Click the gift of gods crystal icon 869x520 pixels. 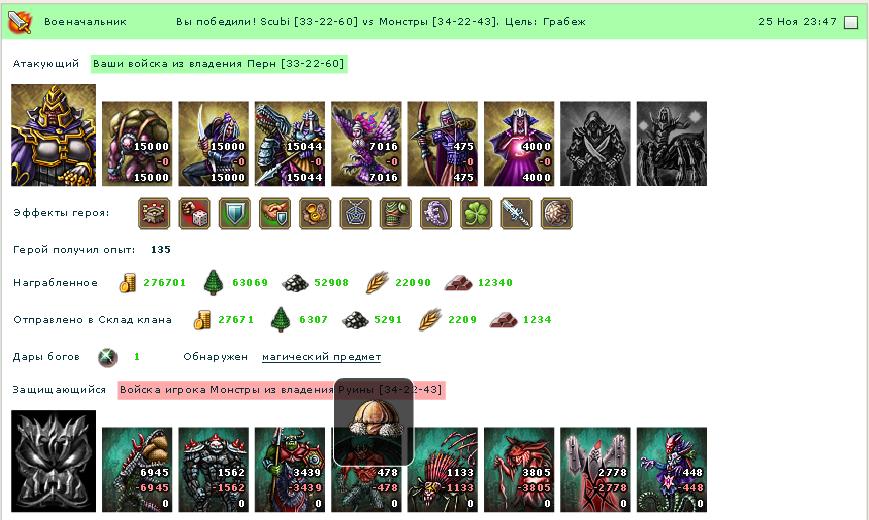click(x=108, y=357)
